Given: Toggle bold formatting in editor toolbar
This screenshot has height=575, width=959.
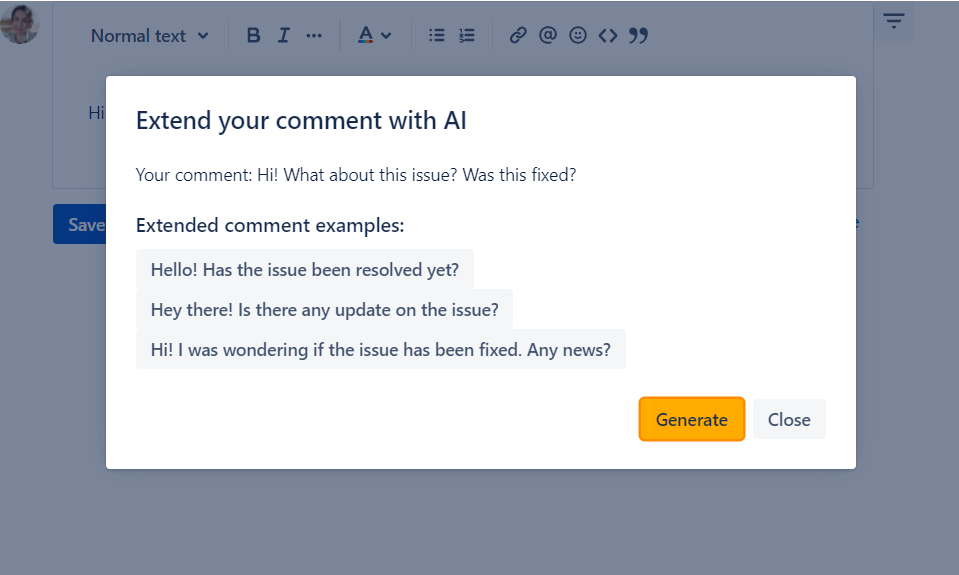Looking at the screenshot, I should pos(253,35).
